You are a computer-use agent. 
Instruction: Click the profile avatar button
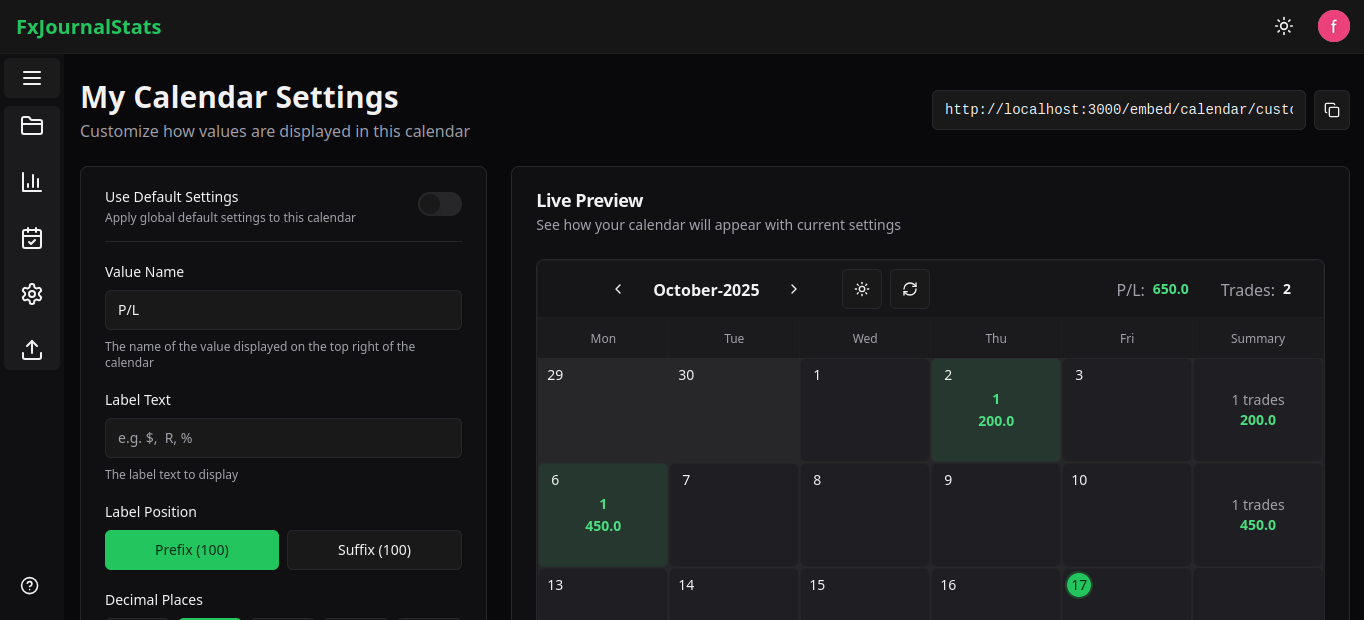[1333, 26]
